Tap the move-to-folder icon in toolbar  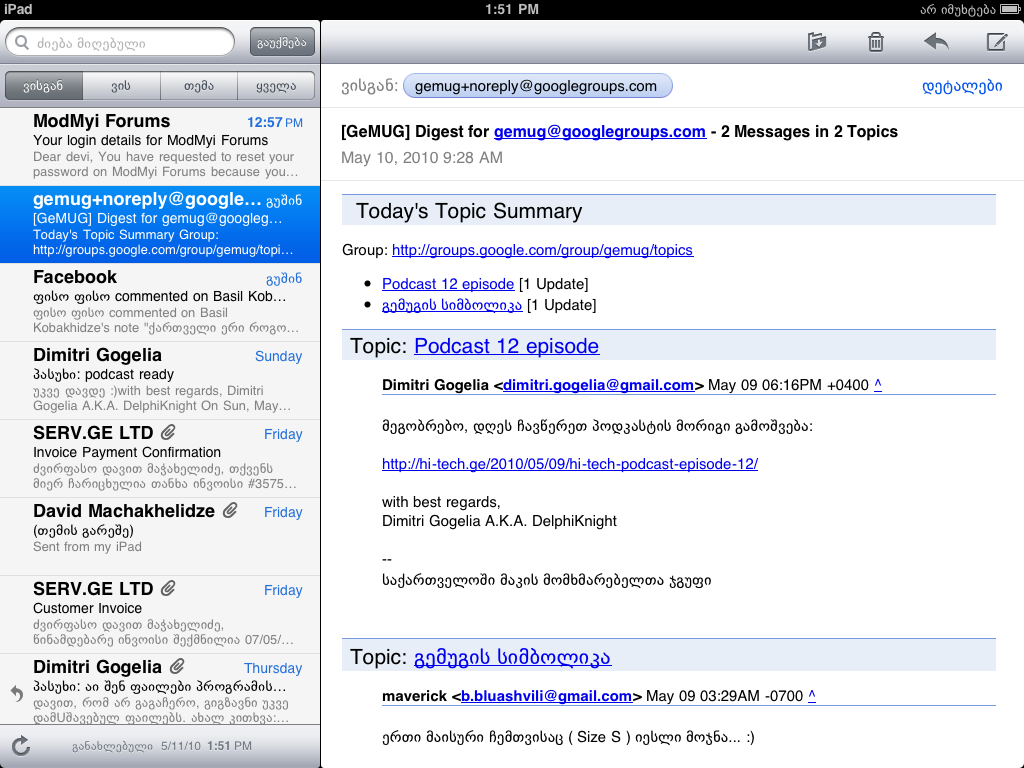point(817,42)
